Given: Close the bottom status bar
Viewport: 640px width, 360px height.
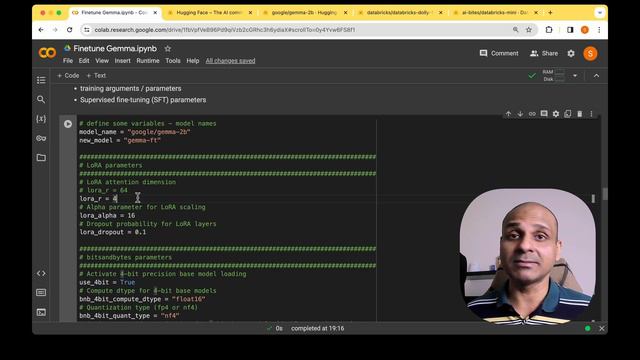Looking at the screenshot, I should click(x=602, y=328).
